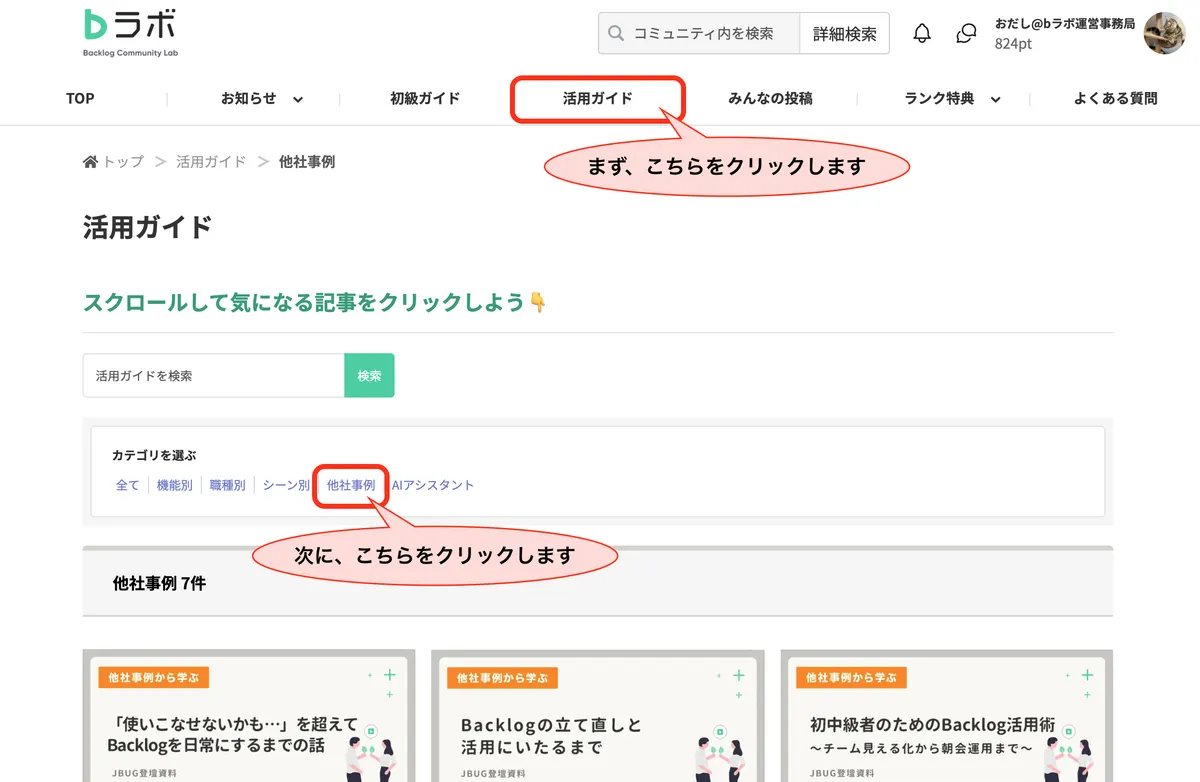Select the 機能別 category filter
The height and width of the screenshot is (782, 1200).
pyautogui.click(x=175, y=485)
